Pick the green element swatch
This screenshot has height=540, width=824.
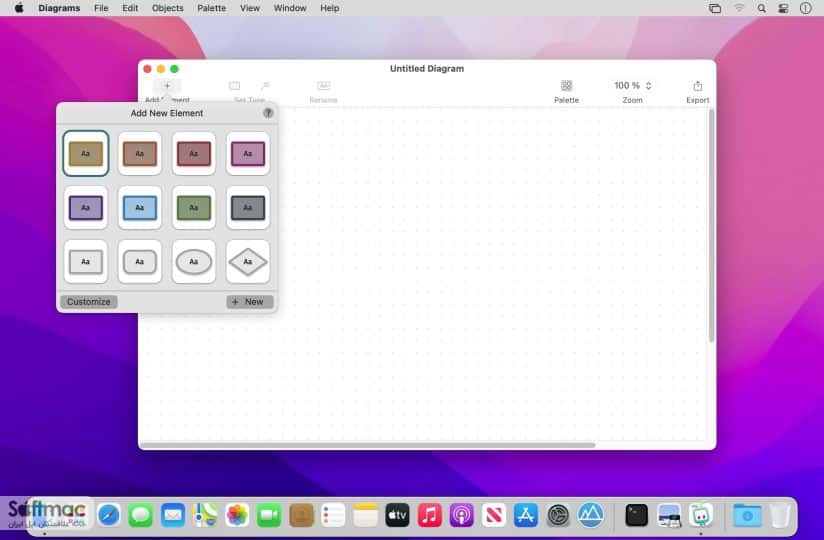pos(194,207)
